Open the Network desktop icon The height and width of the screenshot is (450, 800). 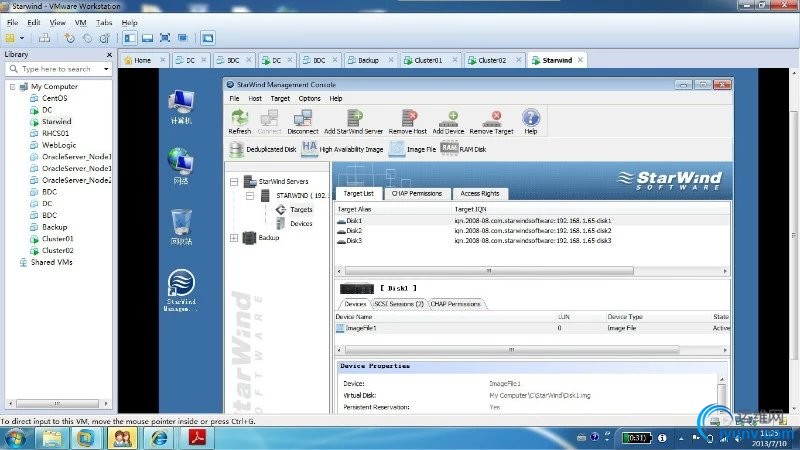181,165
